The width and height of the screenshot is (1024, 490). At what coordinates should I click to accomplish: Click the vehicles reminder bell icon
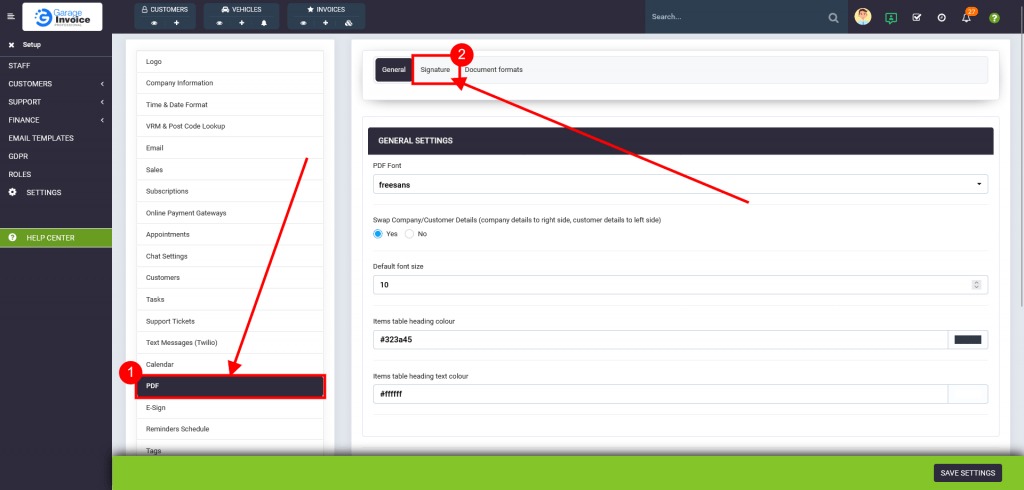[x=265, y=22]
